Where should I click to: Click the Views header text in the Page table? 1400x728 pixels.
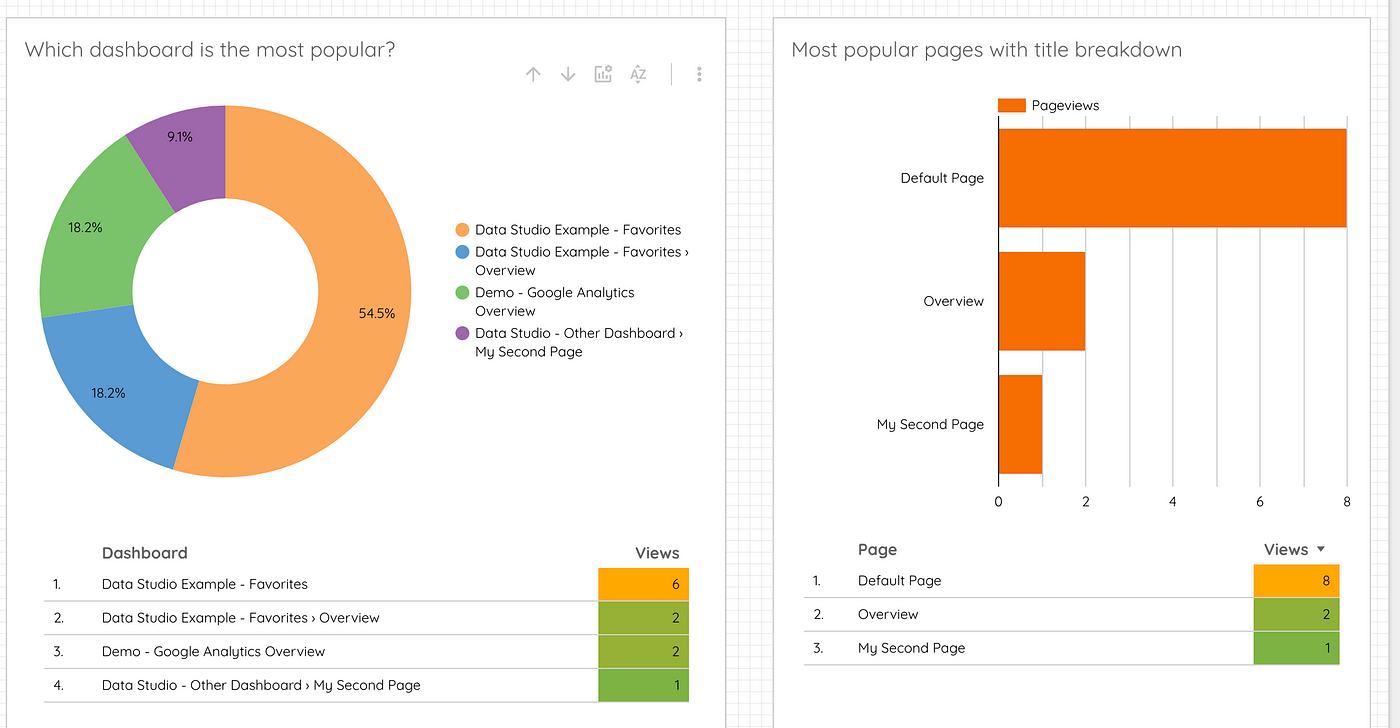[x=1286, y=549]
